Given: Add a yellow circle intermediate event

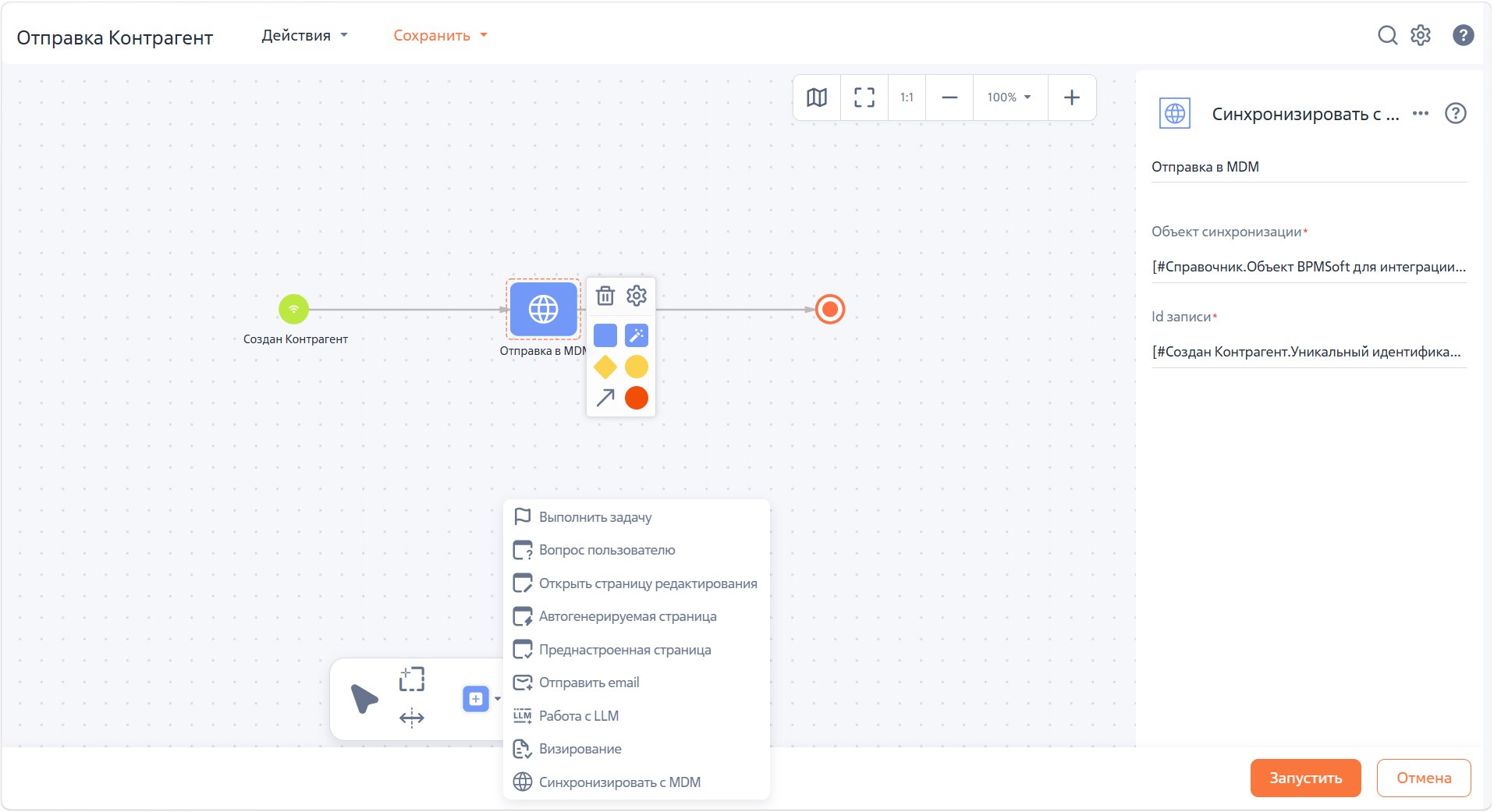Looking at the screenshot, I should (637, 367).
